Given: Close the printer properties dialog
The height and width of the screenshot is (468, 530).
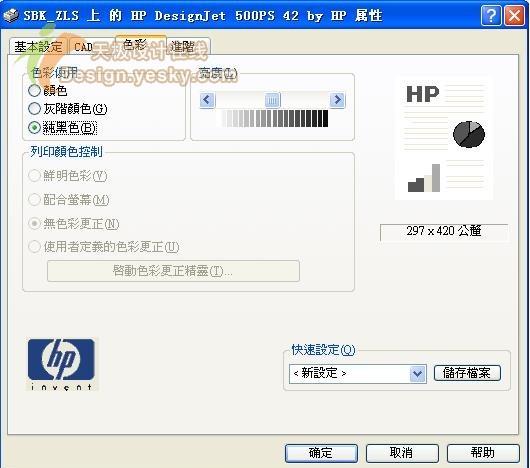Looking at the screenshot, I should (514, 16).
